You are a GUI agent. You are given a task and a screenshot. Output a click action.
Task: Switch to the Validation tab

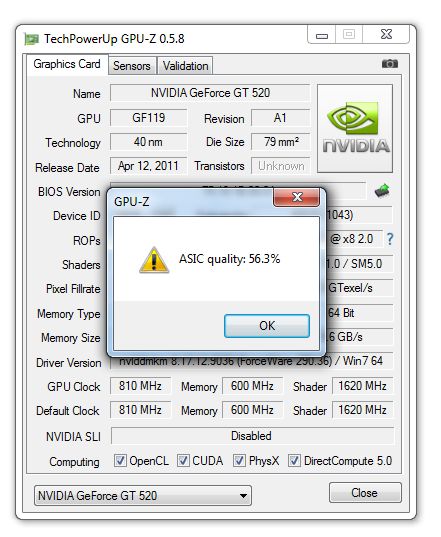[x=185, y=65]
